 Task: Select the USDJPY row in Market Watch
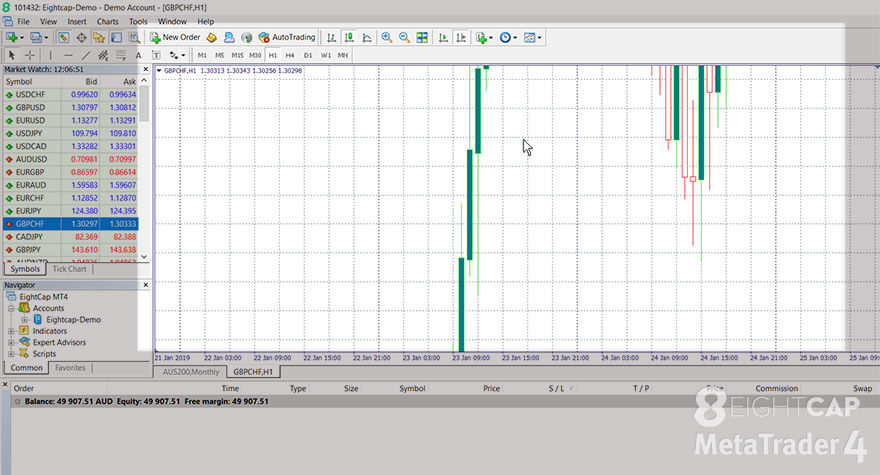71,133
